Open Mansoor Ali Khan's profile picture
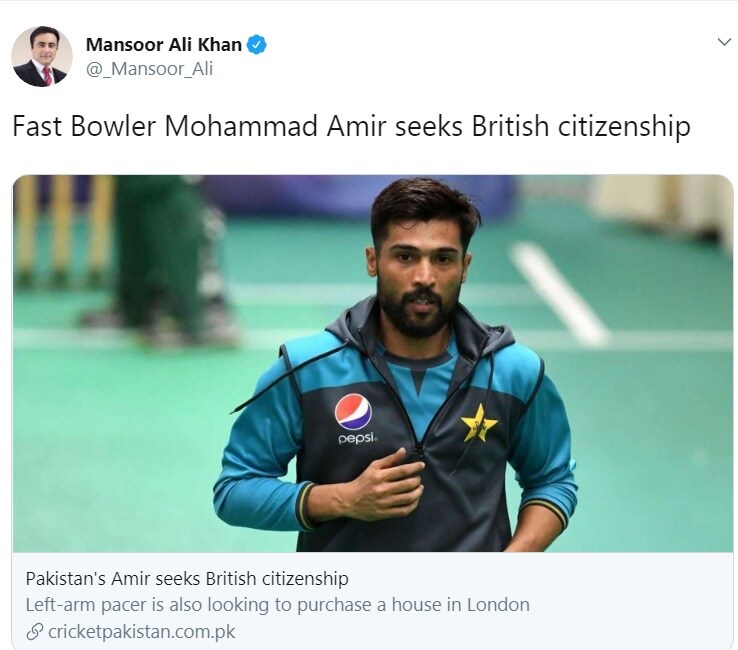Viewport: 738px width, 650px height. 42,56
